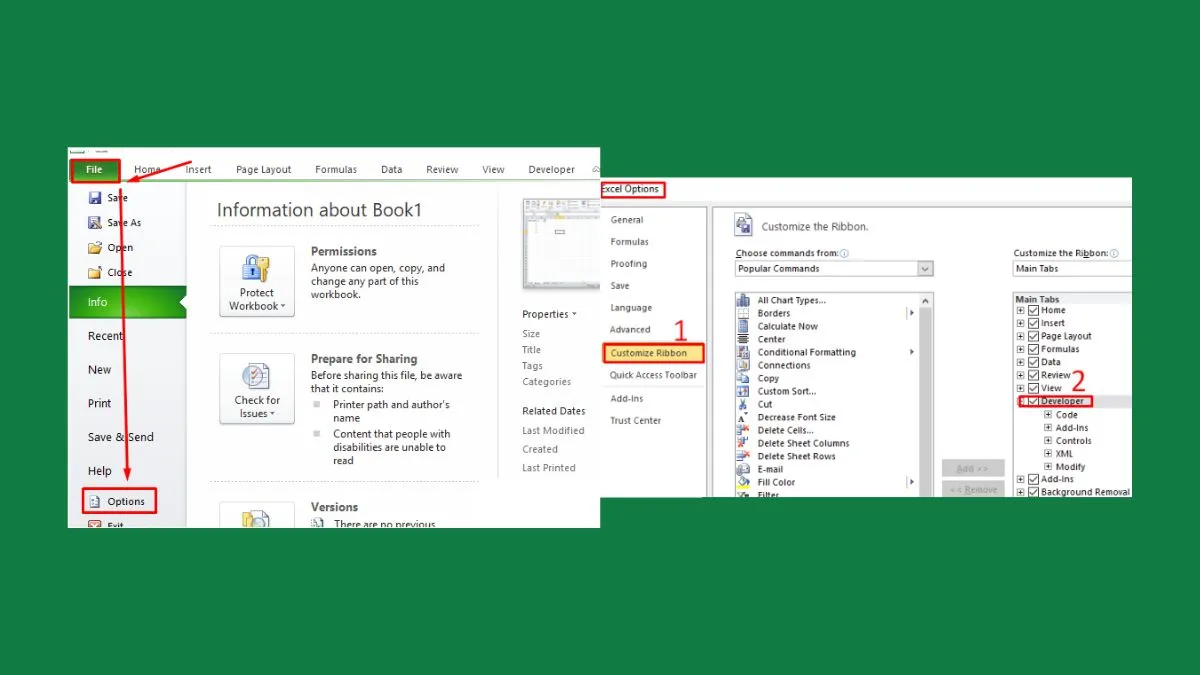
Task: Uncheck the Page Layout checkbox
Action: click(x=1034, y=336)
